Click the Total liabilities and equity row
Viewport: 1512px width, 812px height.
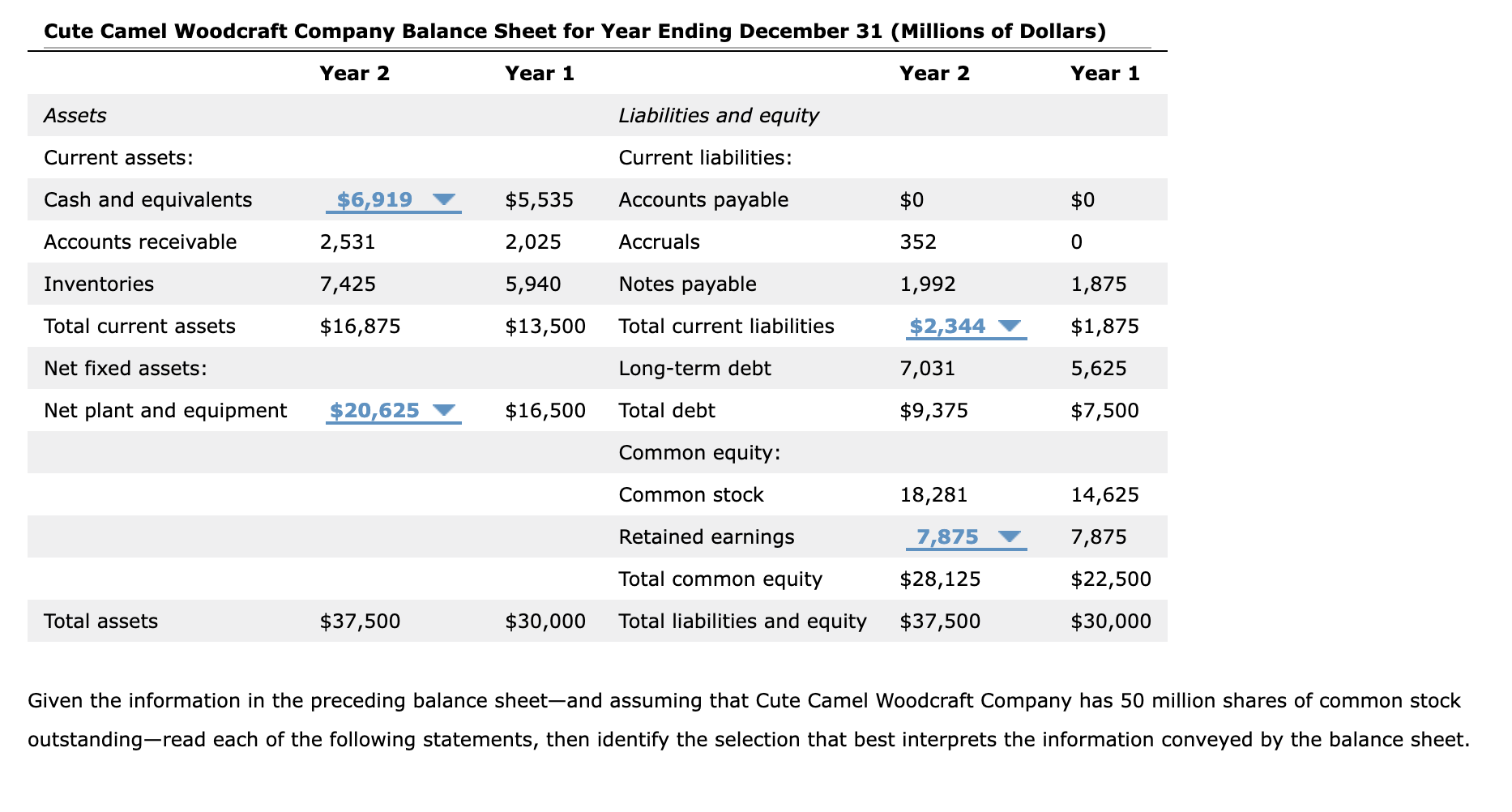[742, 621]
